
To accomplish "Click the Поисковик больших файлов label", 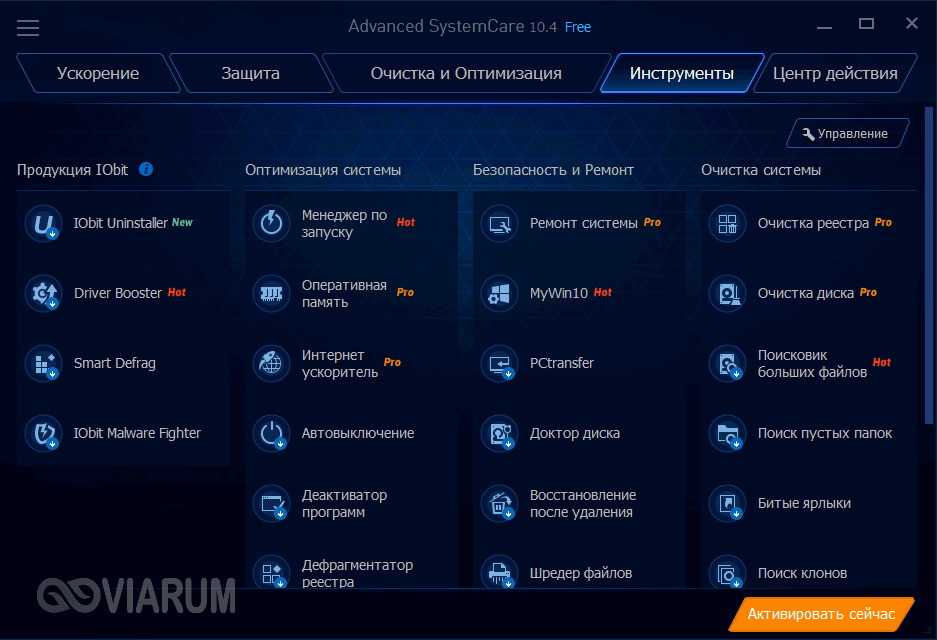I will click(x=812, y=363).
